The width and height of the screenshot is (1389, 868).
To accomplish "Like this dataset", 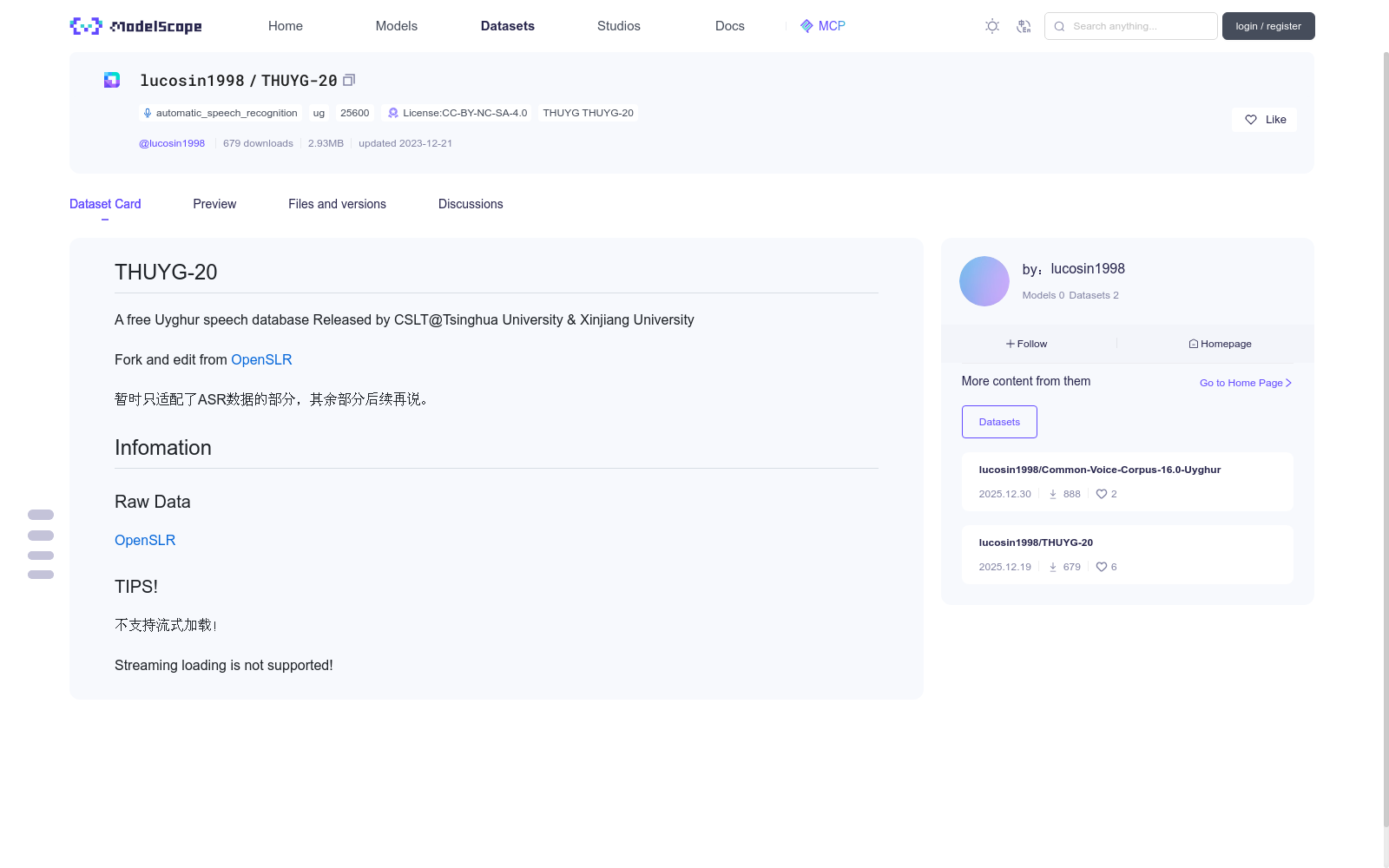I will [x=1264, y=120].
